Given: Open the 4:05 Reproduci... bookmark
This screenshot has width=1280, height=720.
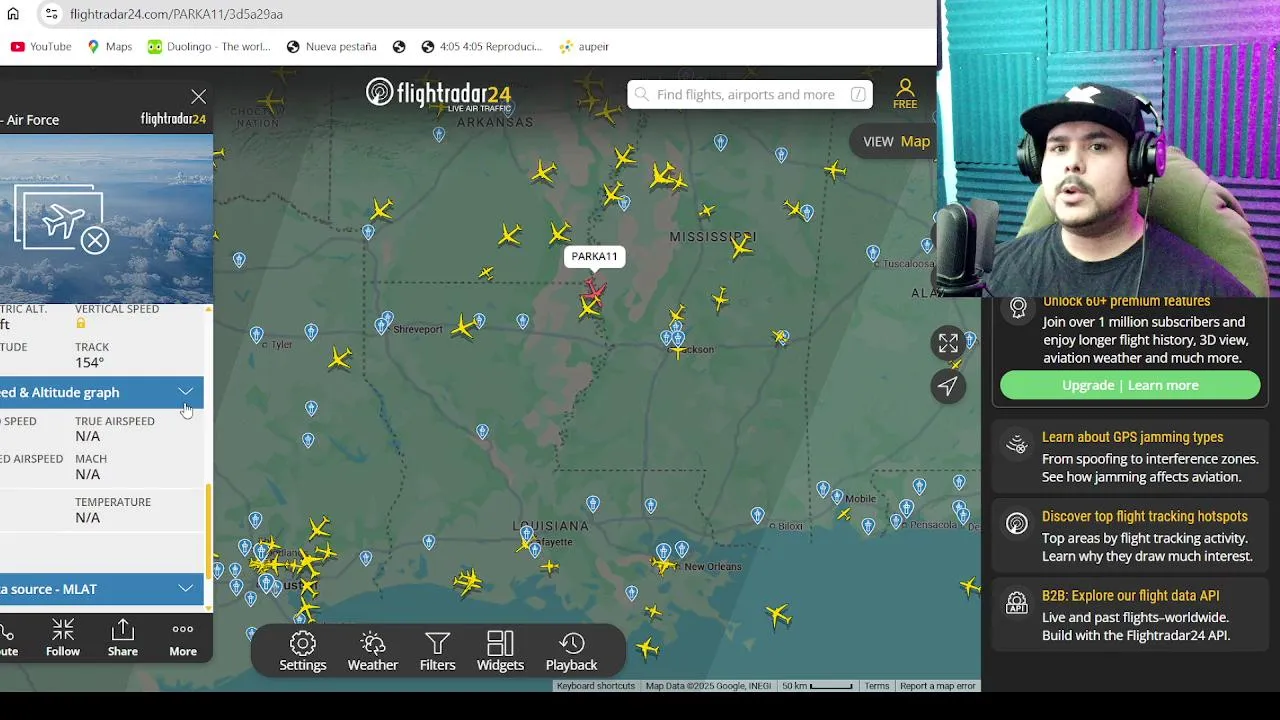Looking at the screenshot, I should tap(481, 46).
